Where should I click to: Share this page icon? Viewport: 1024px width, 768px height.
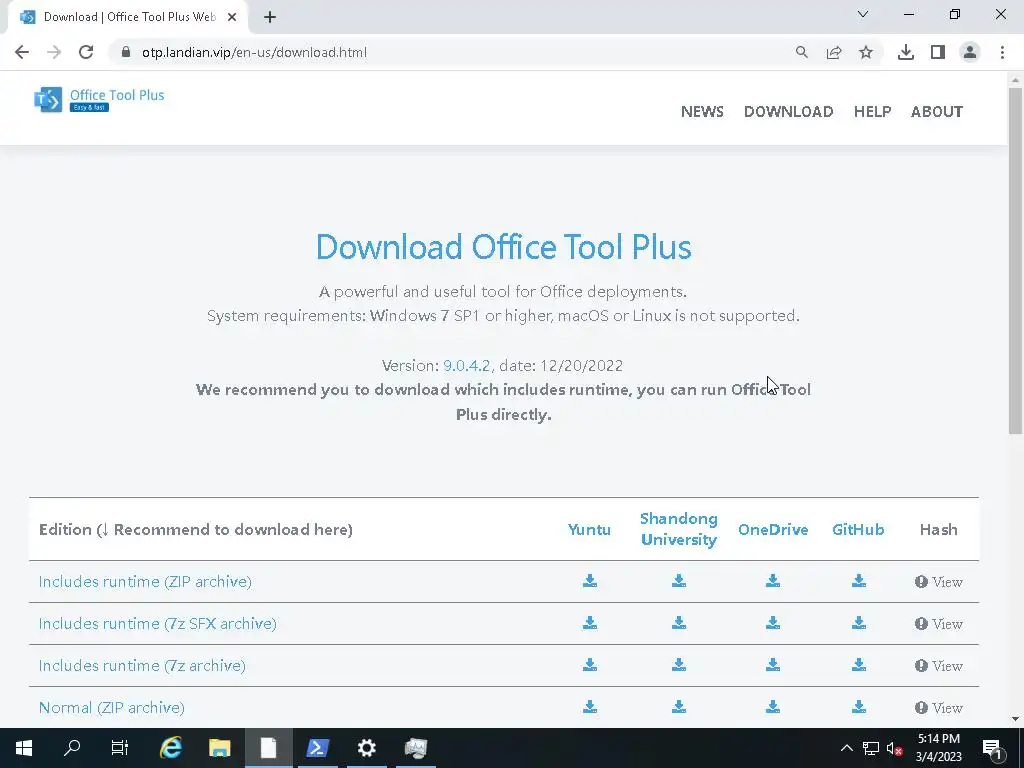[834, 52]
